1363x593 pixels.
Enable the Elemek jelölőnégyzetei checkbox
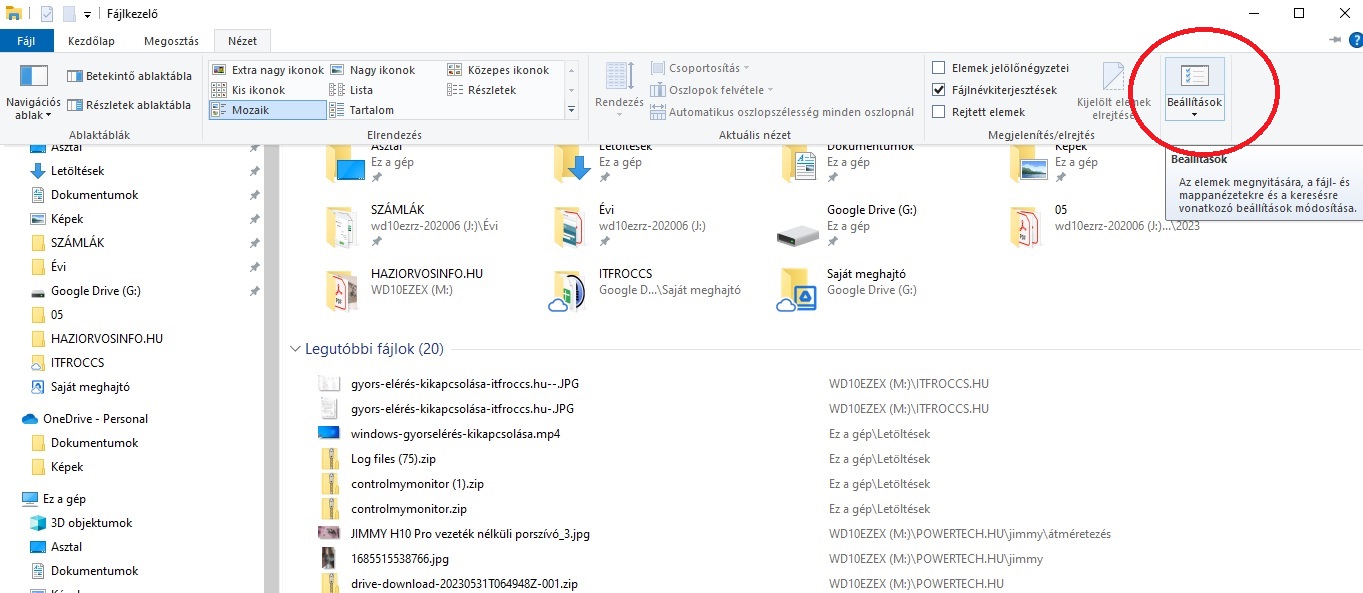(938, 68)
